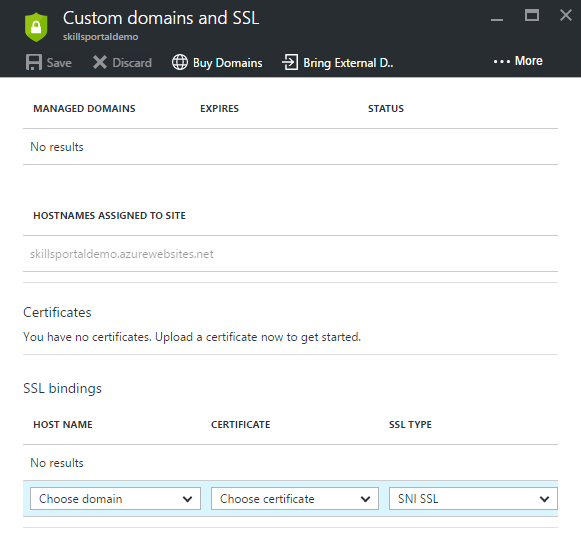Minimize the Custom domains and SSL blade
Image resolution: width=581 pixels, height=545 pixels.
(497, 19)
